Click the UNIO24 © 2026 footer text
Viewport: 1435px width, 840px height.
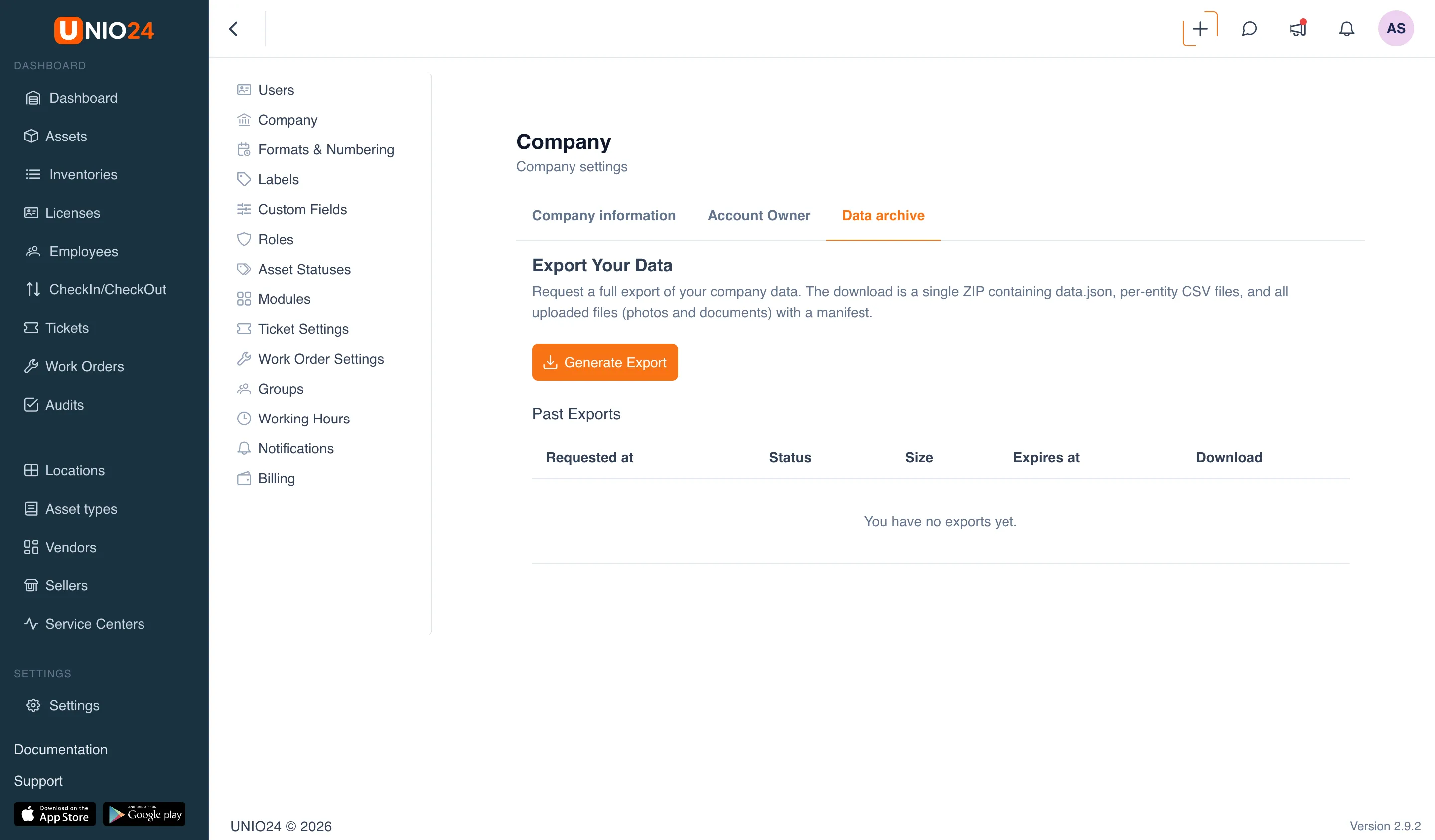[281, 826]
